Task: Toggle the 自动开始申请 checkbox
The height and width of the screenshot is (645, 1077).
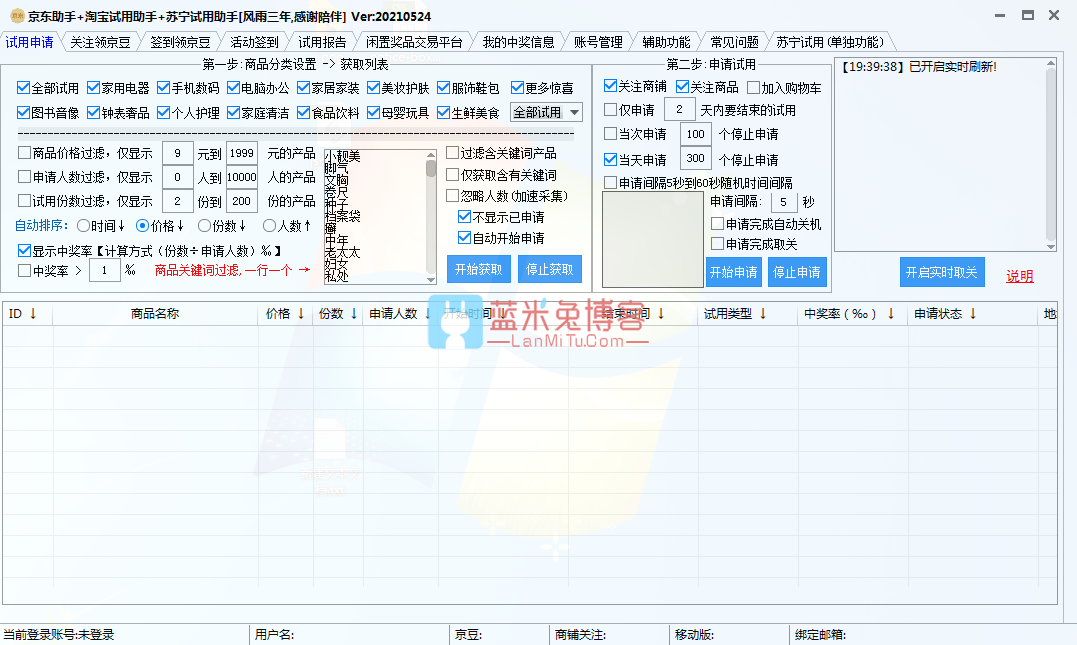Action: tap(464, 238)
